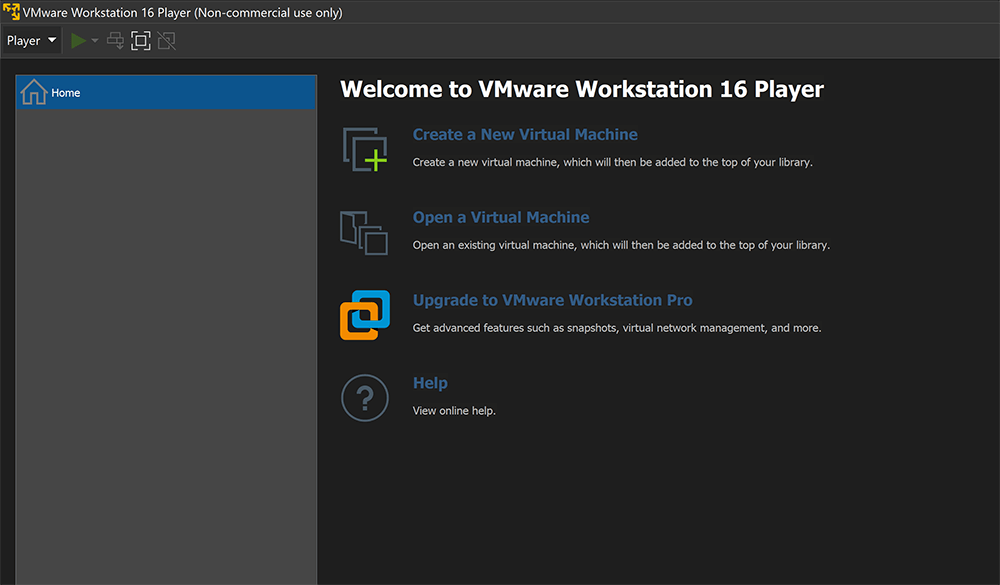The height and width of the screenshot is (585, 1000).
Task: Click the question mark Help icon
Action: (364, 398)
